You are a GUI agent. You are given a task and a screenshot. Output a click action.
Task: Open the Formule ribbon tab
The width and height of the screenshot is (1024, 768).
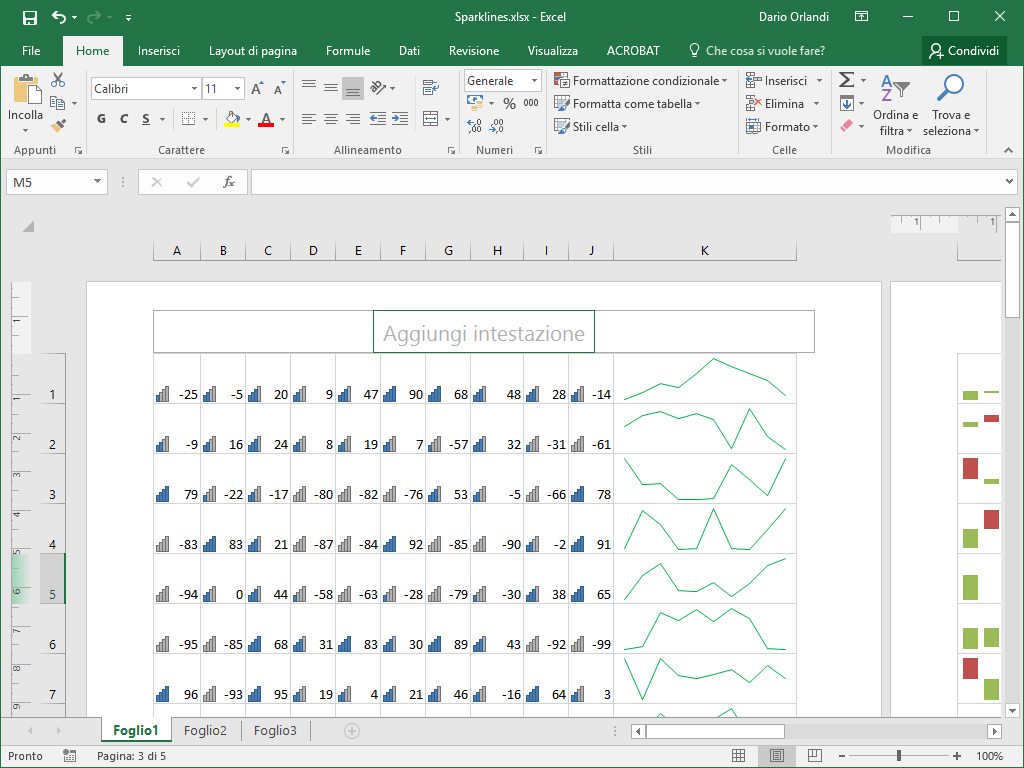click(x=347, y=51)
